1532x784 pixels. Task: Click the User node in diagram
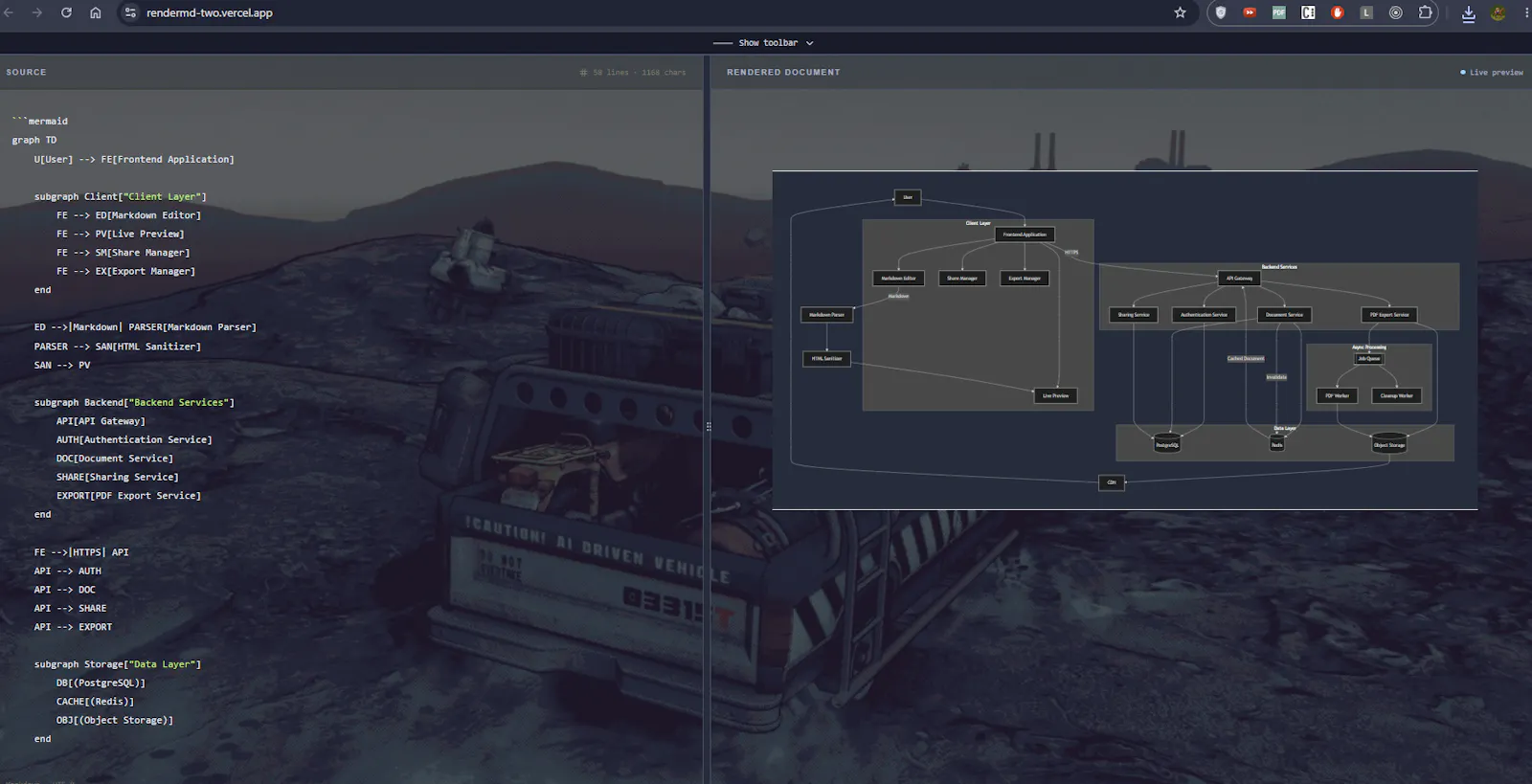coord(908,197)
